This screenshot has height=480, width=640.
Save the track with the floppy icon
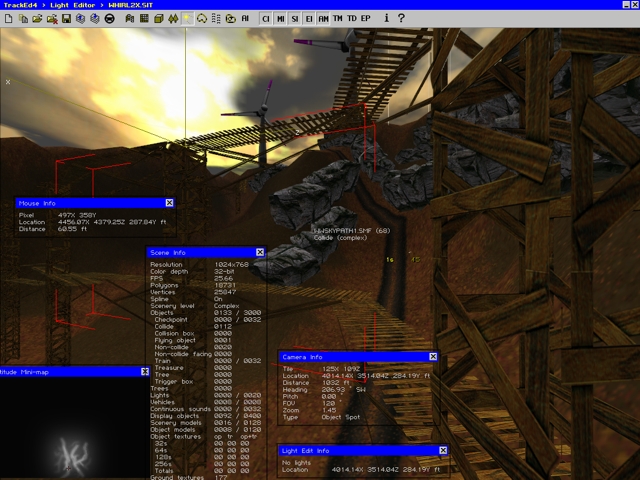pyautogui.click(x=66, y=18)
